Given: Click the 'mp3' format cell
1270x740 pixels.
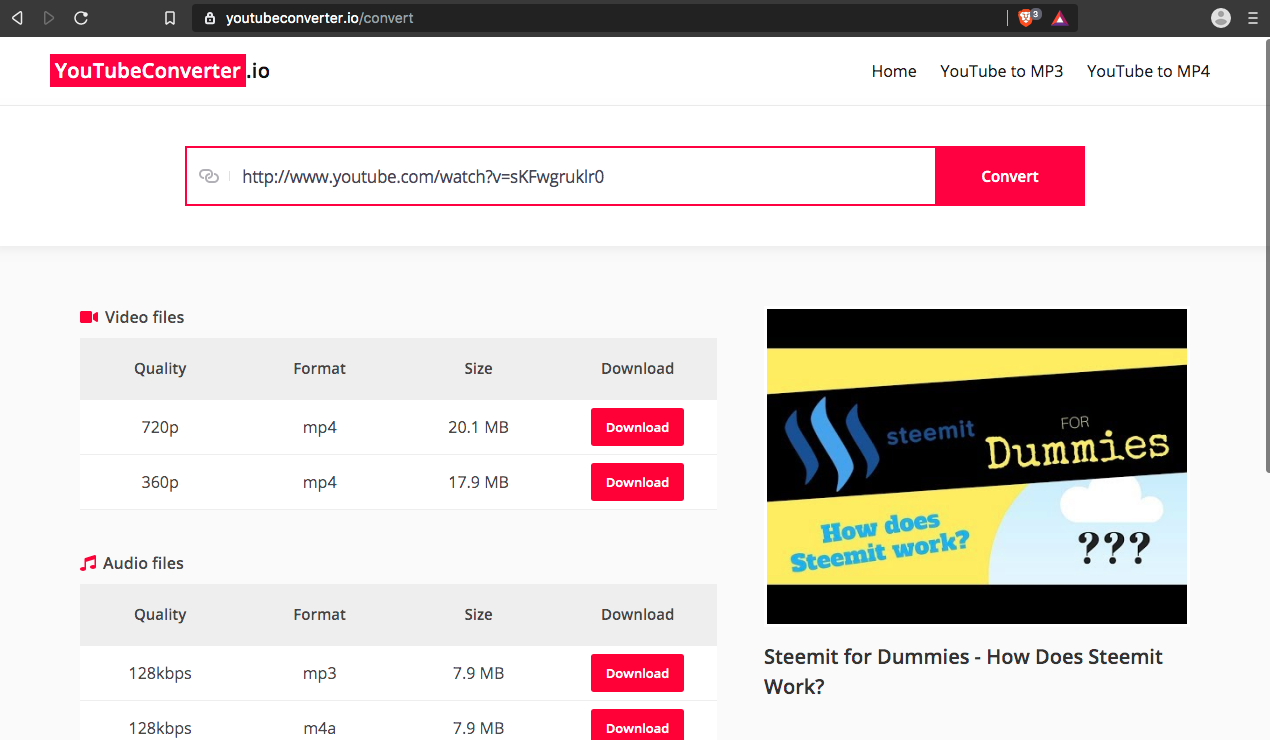Looking at the screenshot, I should tap(320, 673).
